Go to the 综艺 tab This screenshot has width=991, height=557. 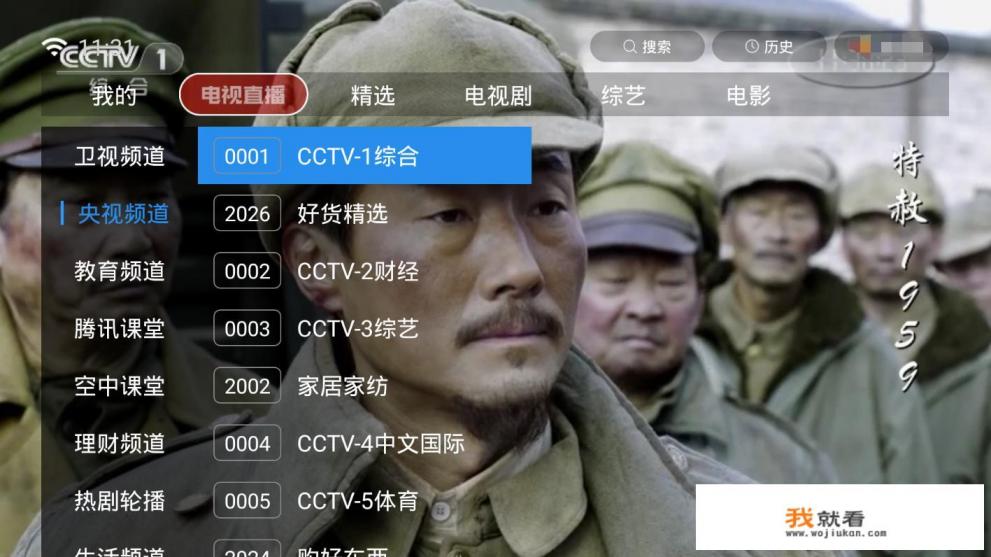[623, 95]
